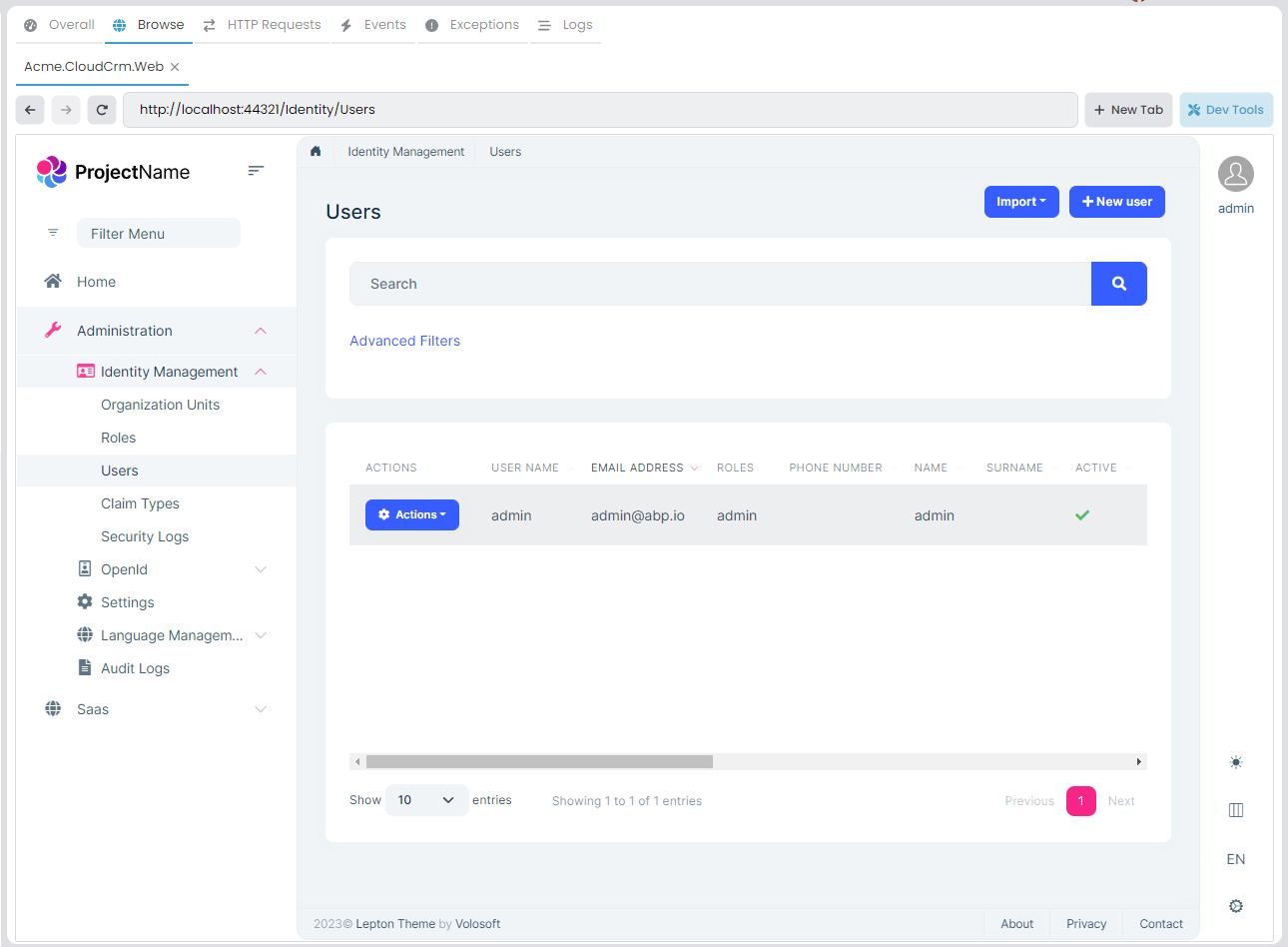Close the Acme.CloudCrm.Web tab
The height and width of the screenshot is (947, 1288).
(175, 67)
